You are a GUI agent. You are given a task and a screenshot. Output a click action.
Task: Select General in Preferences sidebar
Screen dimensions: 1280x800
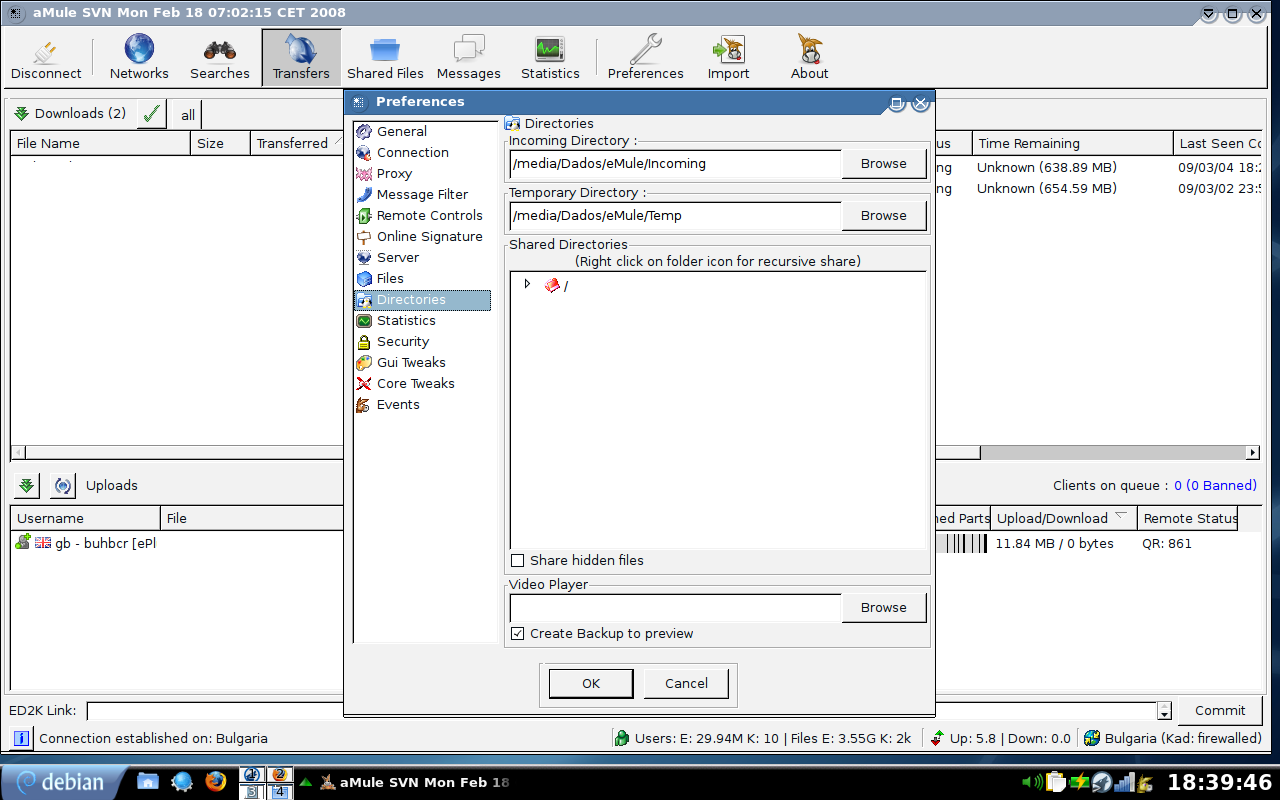402,131
